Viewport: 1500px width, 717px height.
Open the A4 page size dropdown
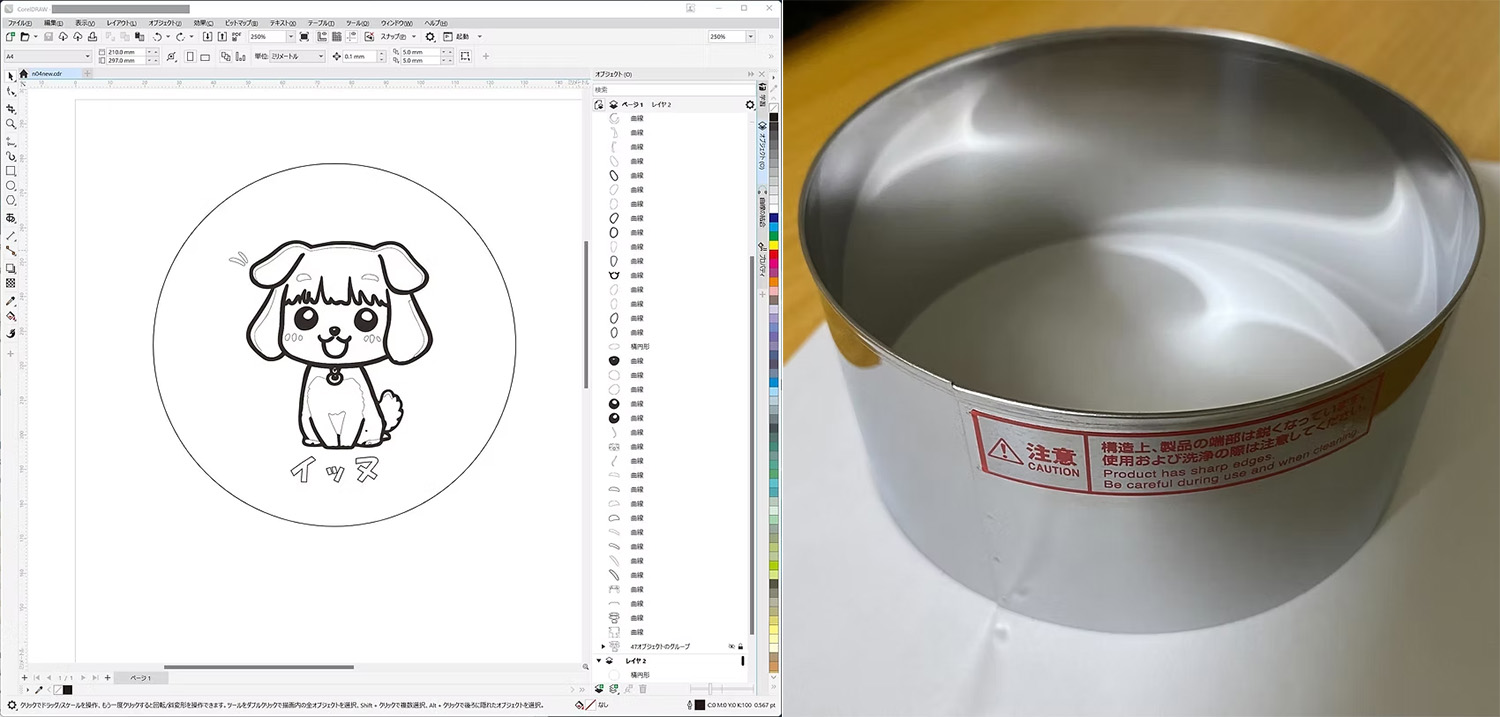pos(87,57)
